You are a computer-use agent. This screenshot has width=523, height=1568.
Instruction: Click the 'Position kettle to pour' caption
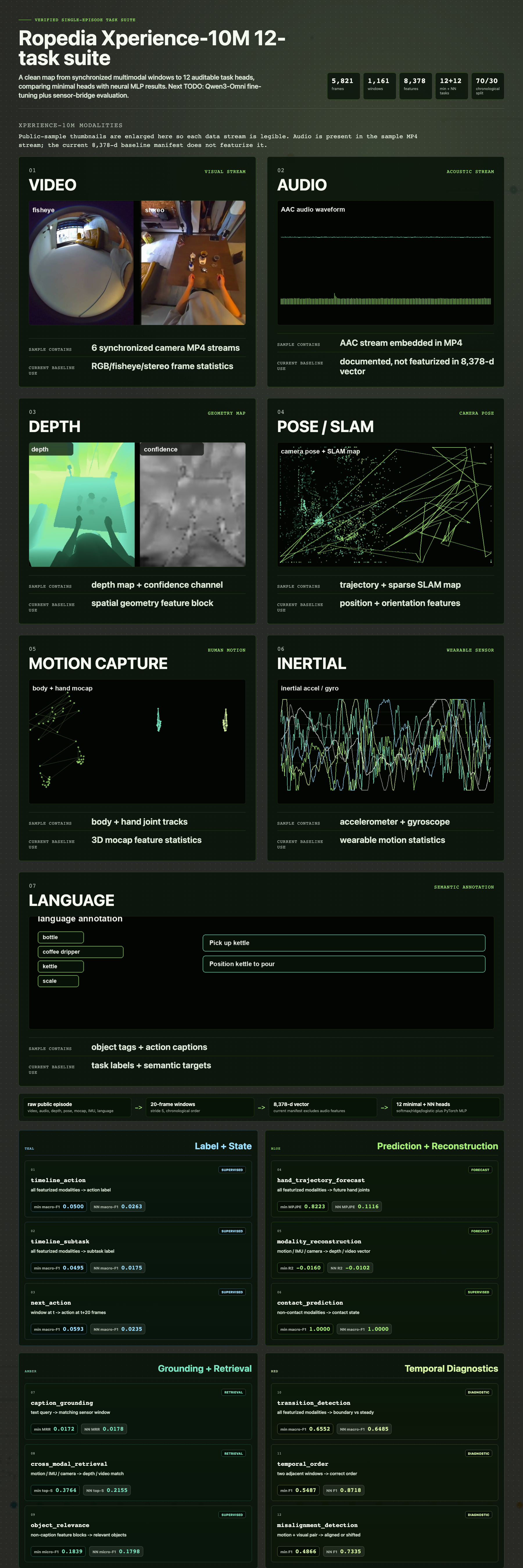(x=344, y=964)
